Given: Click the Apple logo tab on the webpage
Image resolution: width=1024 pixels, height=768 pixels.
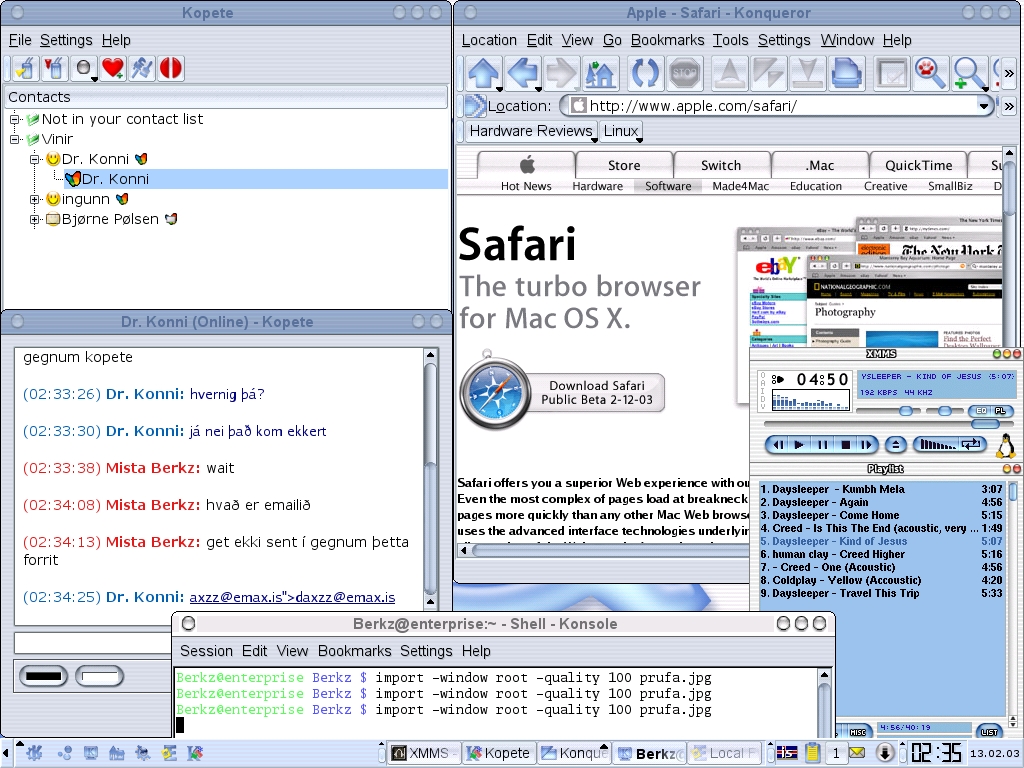Looking at the screenshot, I should [x=526, y=165].
